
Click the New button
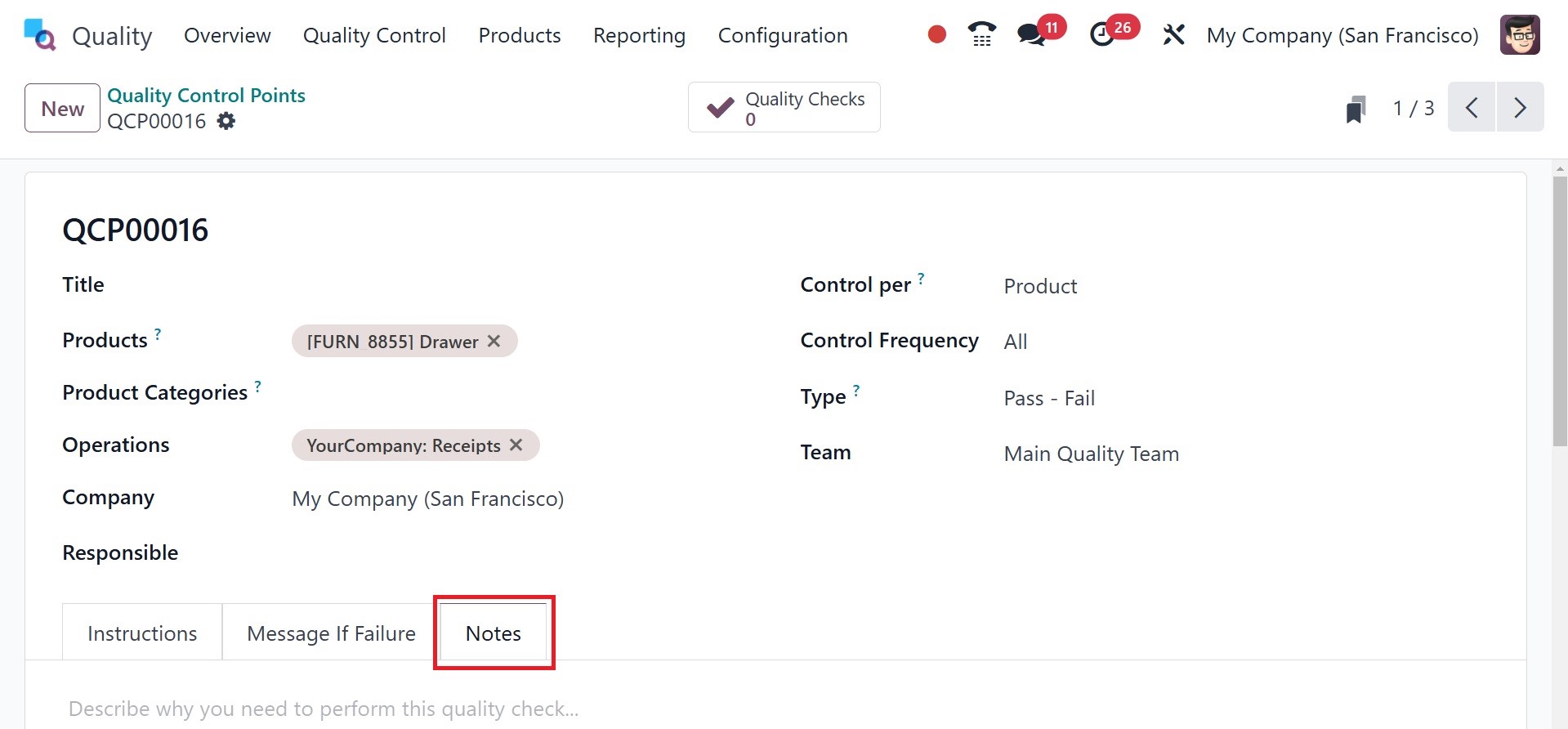(x=62, y=108)
